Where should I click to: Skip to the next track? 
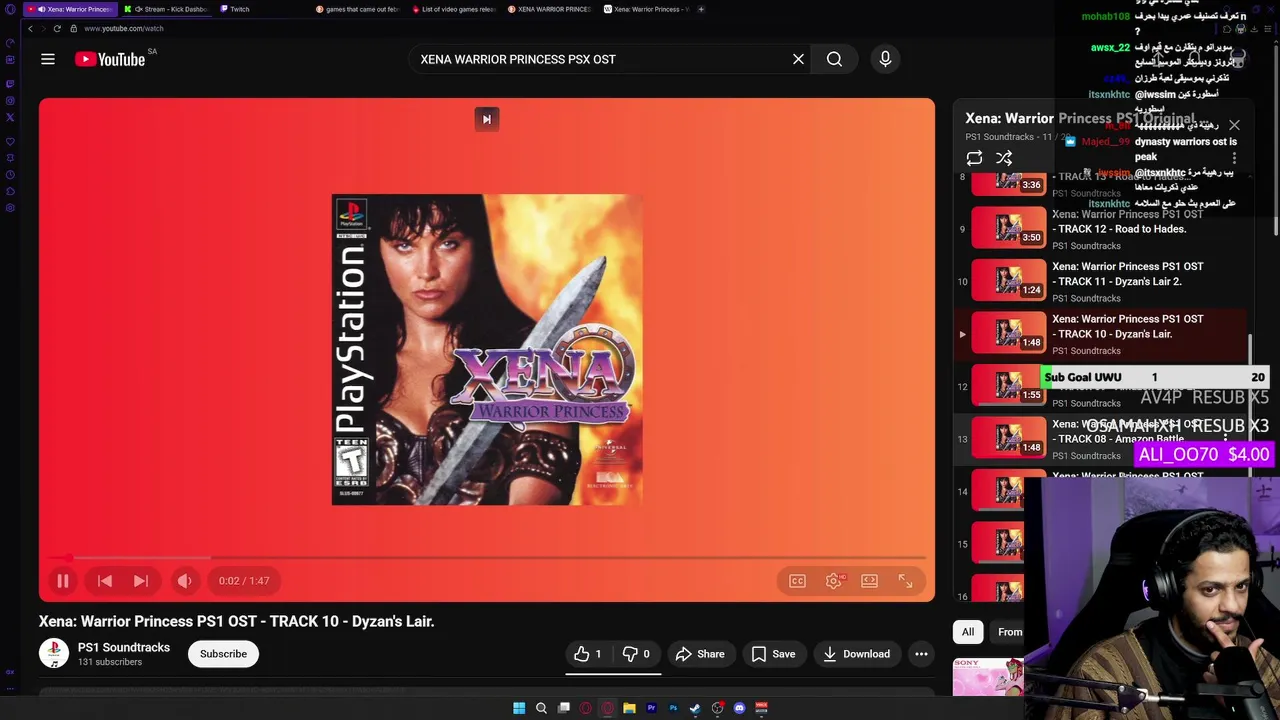click(140, 581)
